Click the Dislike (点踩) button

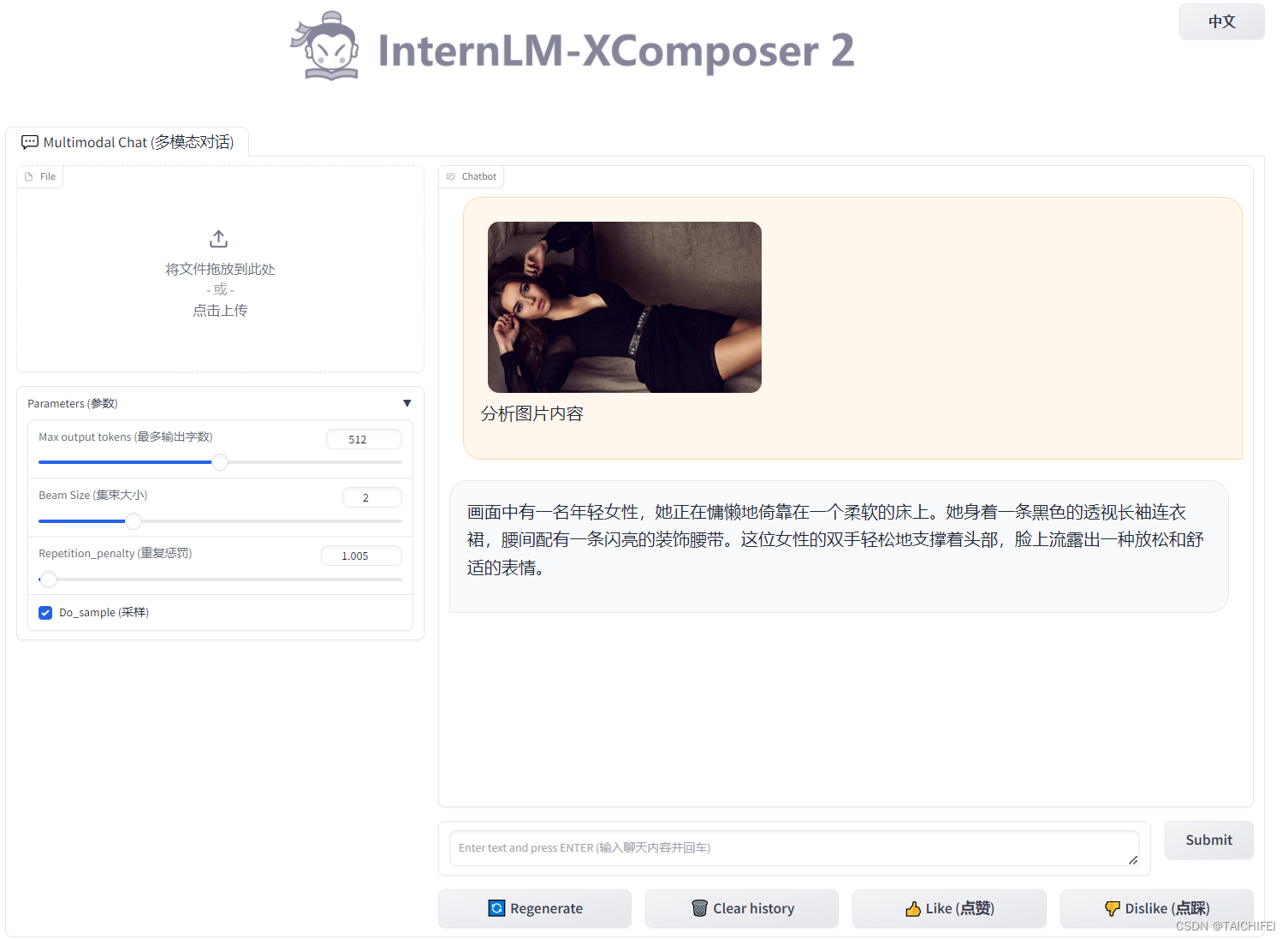point(1156,908)
